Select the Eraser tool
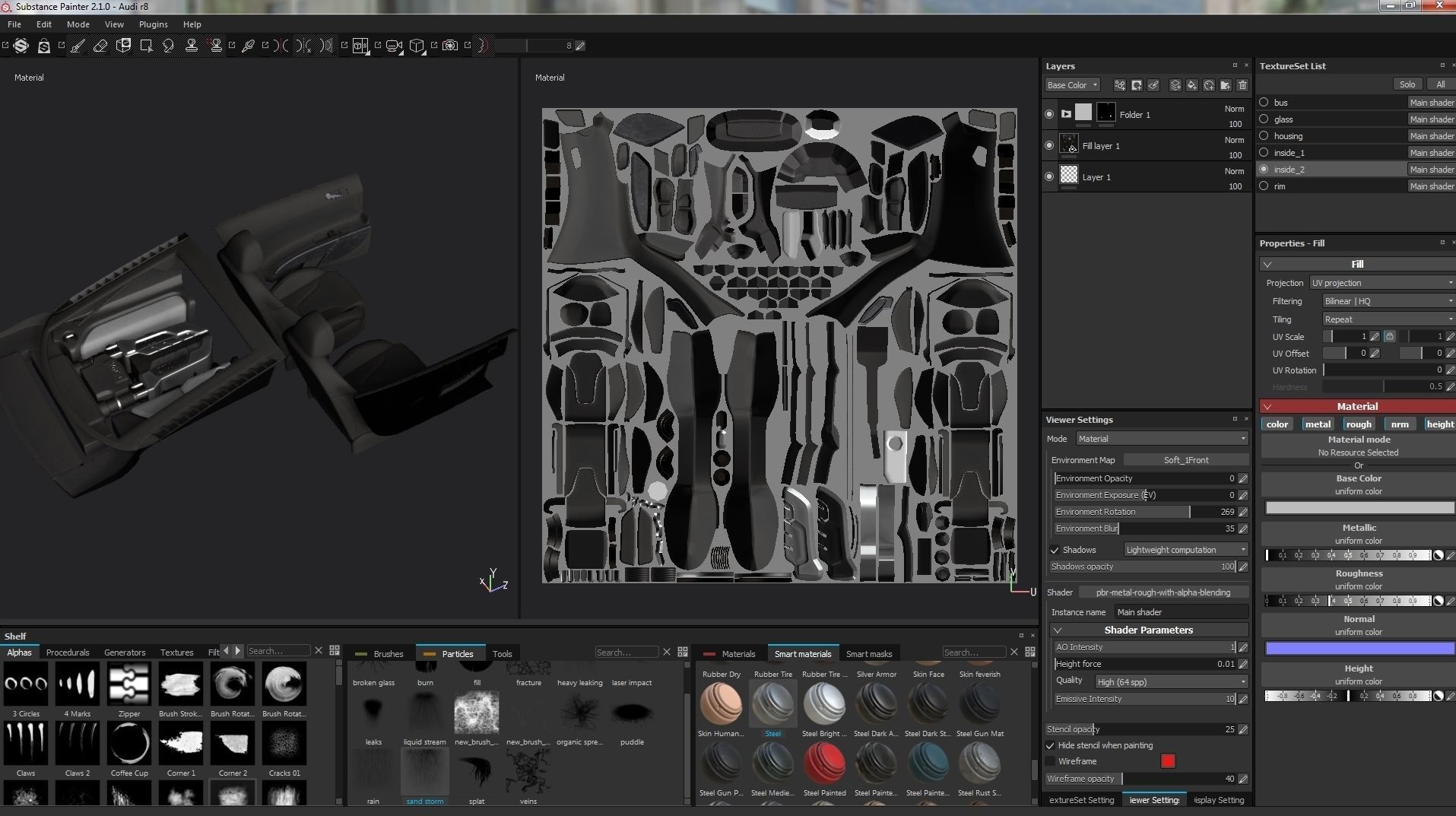 100,46
